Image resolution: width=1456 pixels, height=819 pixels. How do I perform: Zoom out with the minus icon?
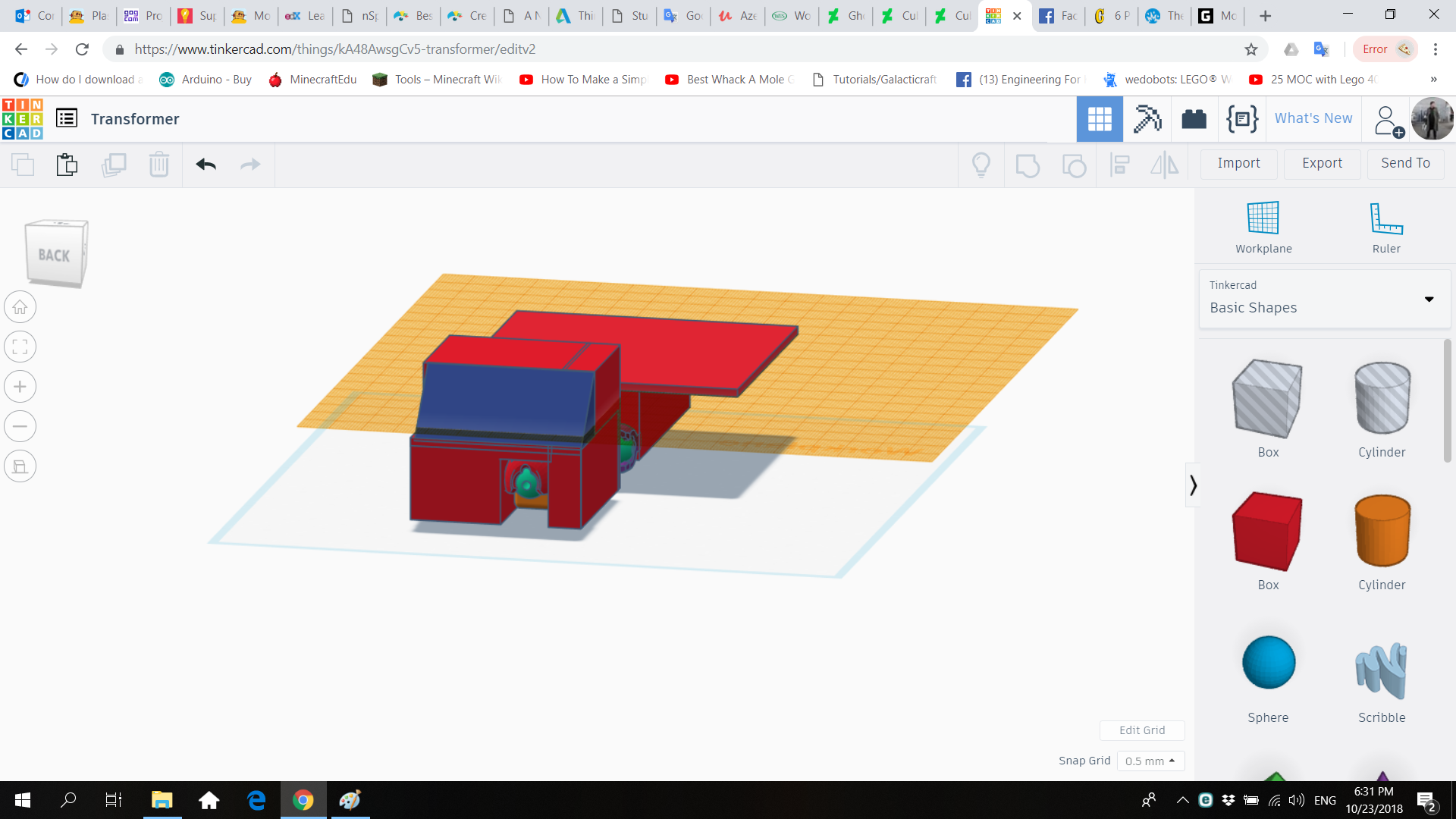tap(20, 426)
